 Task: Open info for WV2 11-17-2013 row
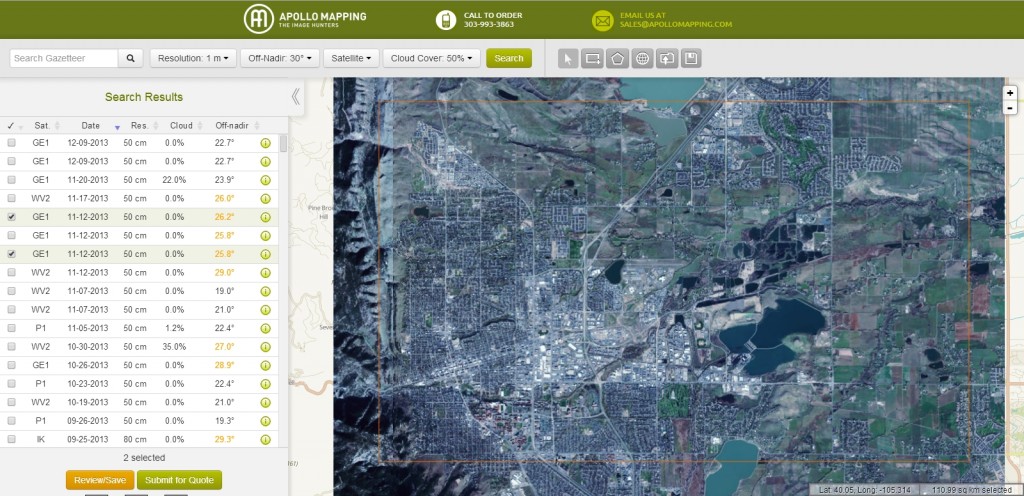[x=265, y=198]
